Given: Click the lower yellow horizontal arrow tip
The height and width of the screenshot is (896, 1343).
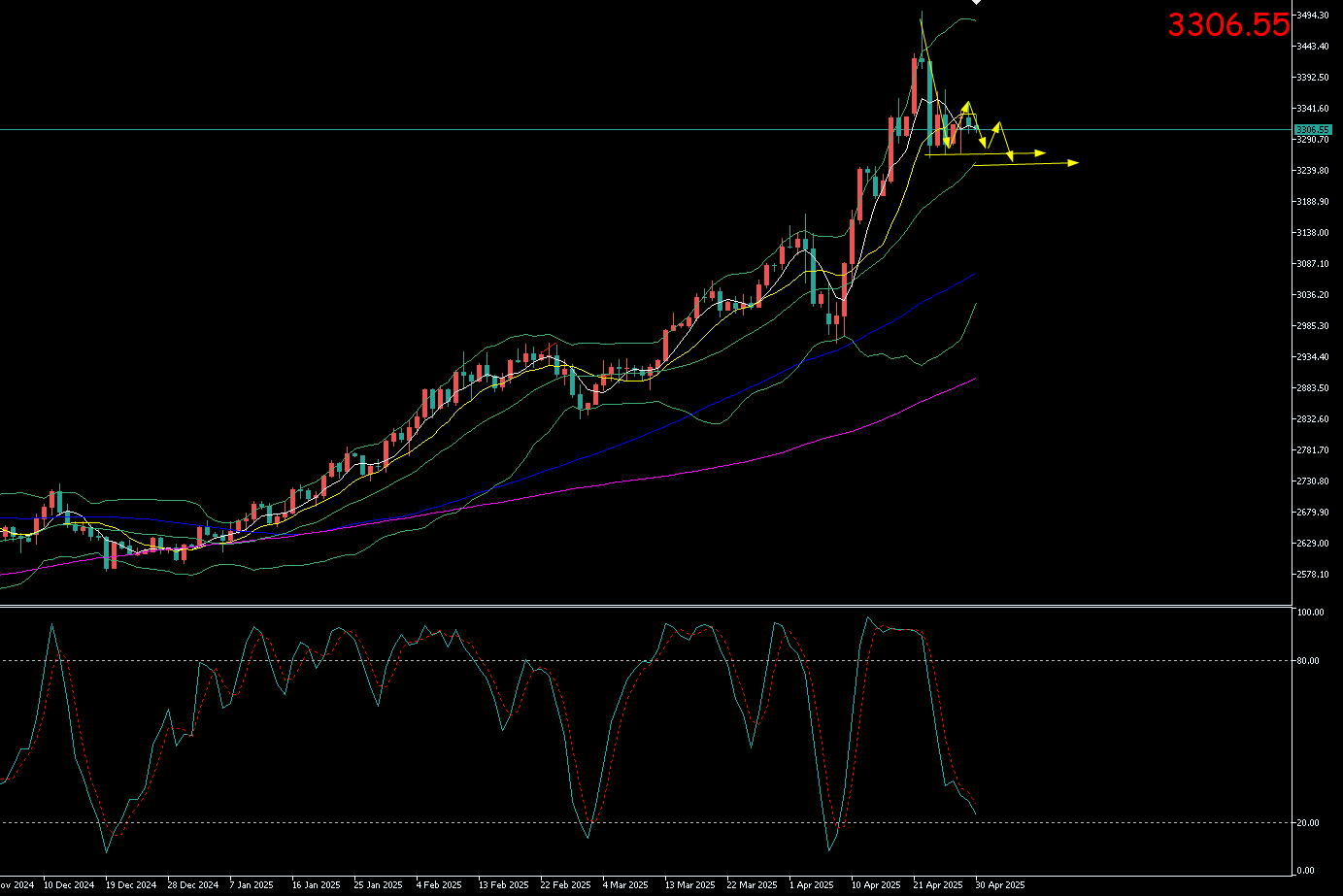Looking at the screenshot, I should coord(1074,162).
